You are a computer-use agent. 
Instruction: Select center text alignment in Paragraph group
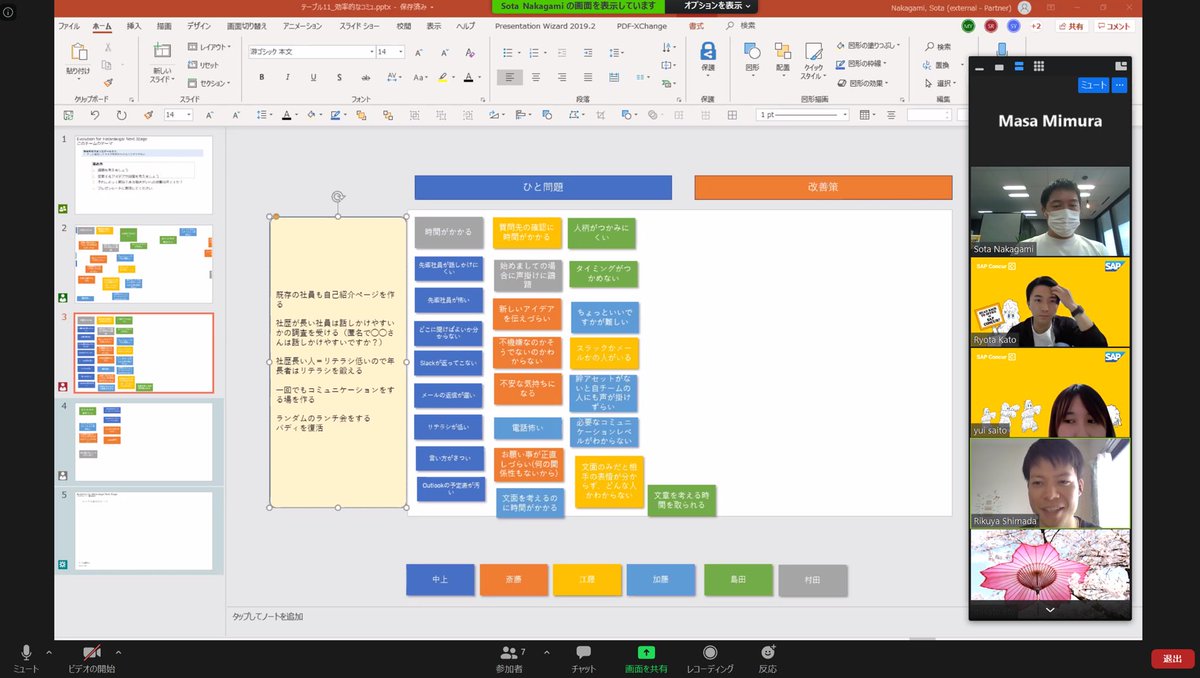coord(536,76)
